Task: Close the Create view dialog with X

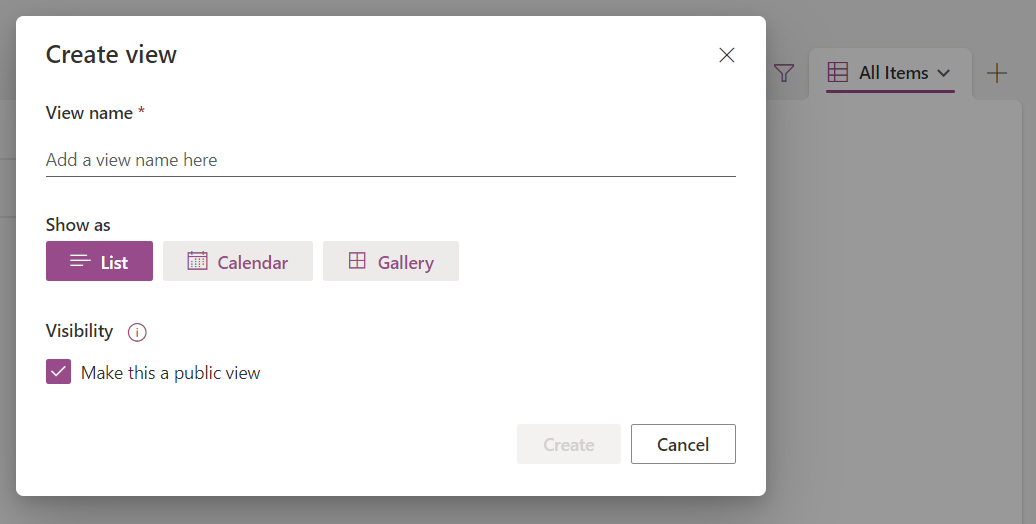Action: click(x=727, y=55)
